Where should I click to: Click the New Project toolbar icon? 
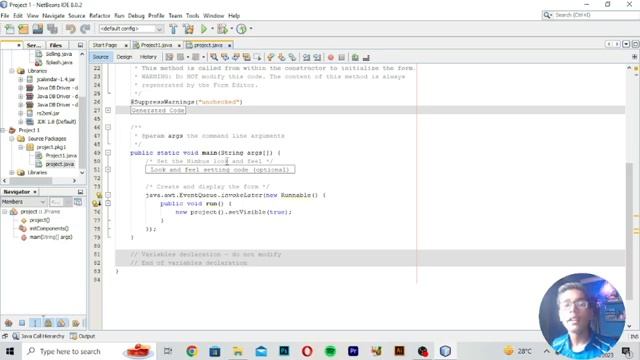tap(23, 29)
